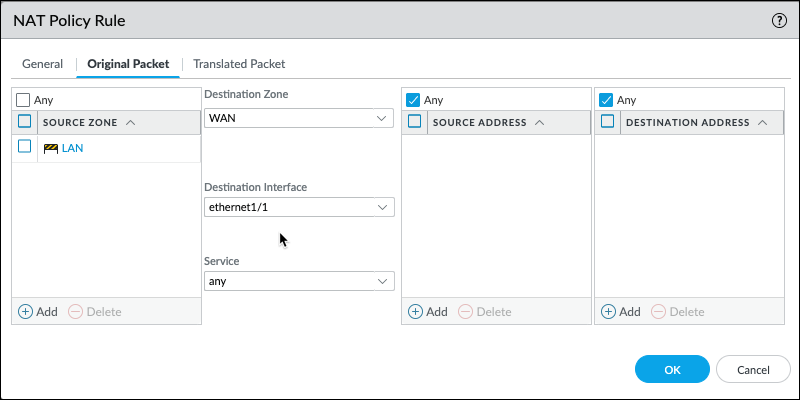Switch to the General tab
This screenshot has height=400, width=800.
coord(43,64)
